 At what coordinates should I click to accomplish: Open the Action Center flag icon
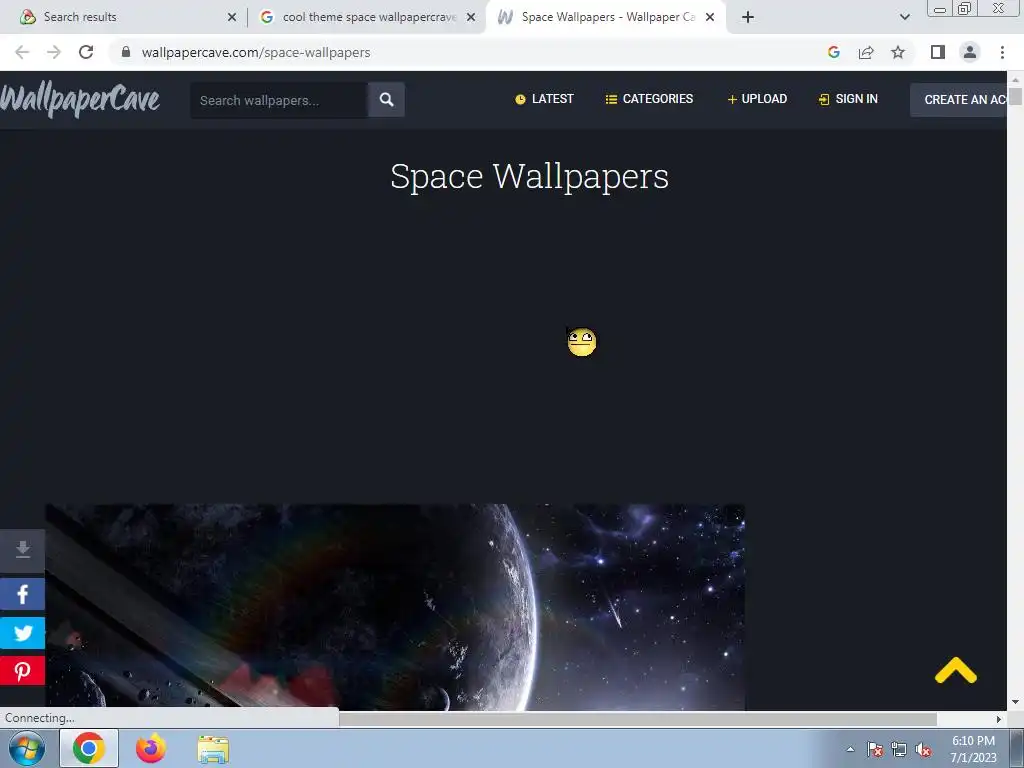(x=875, y=750)
